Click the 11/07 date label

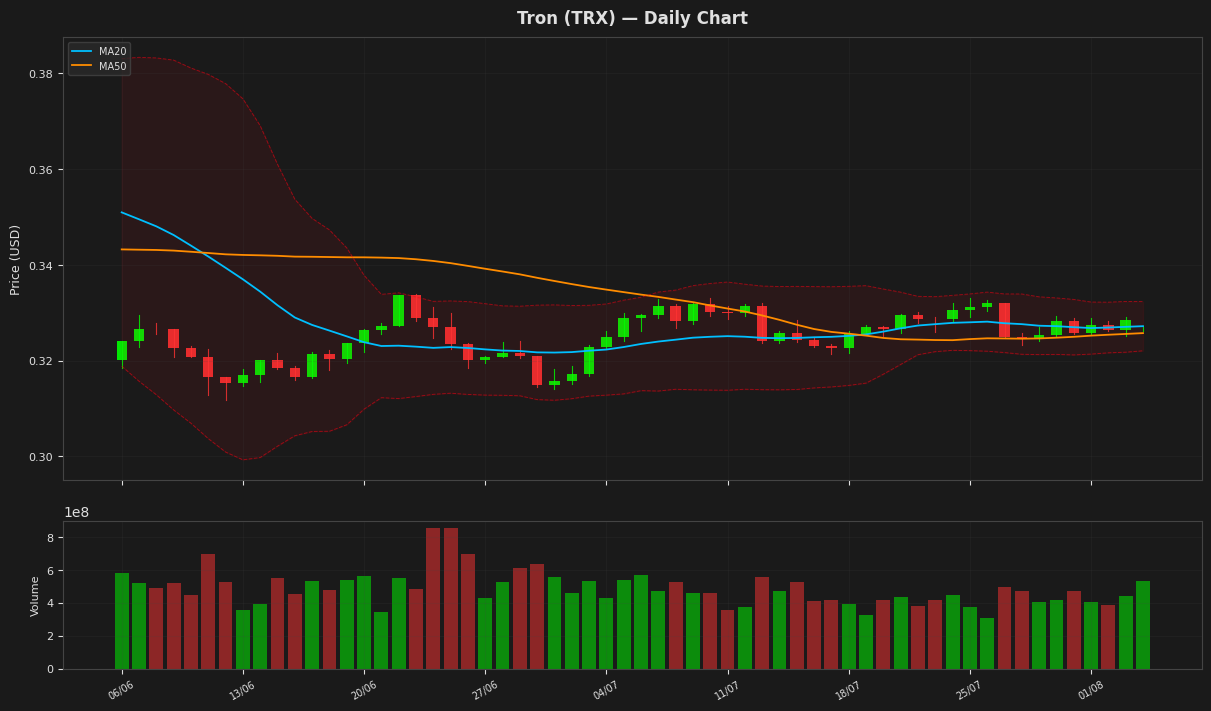727,690
